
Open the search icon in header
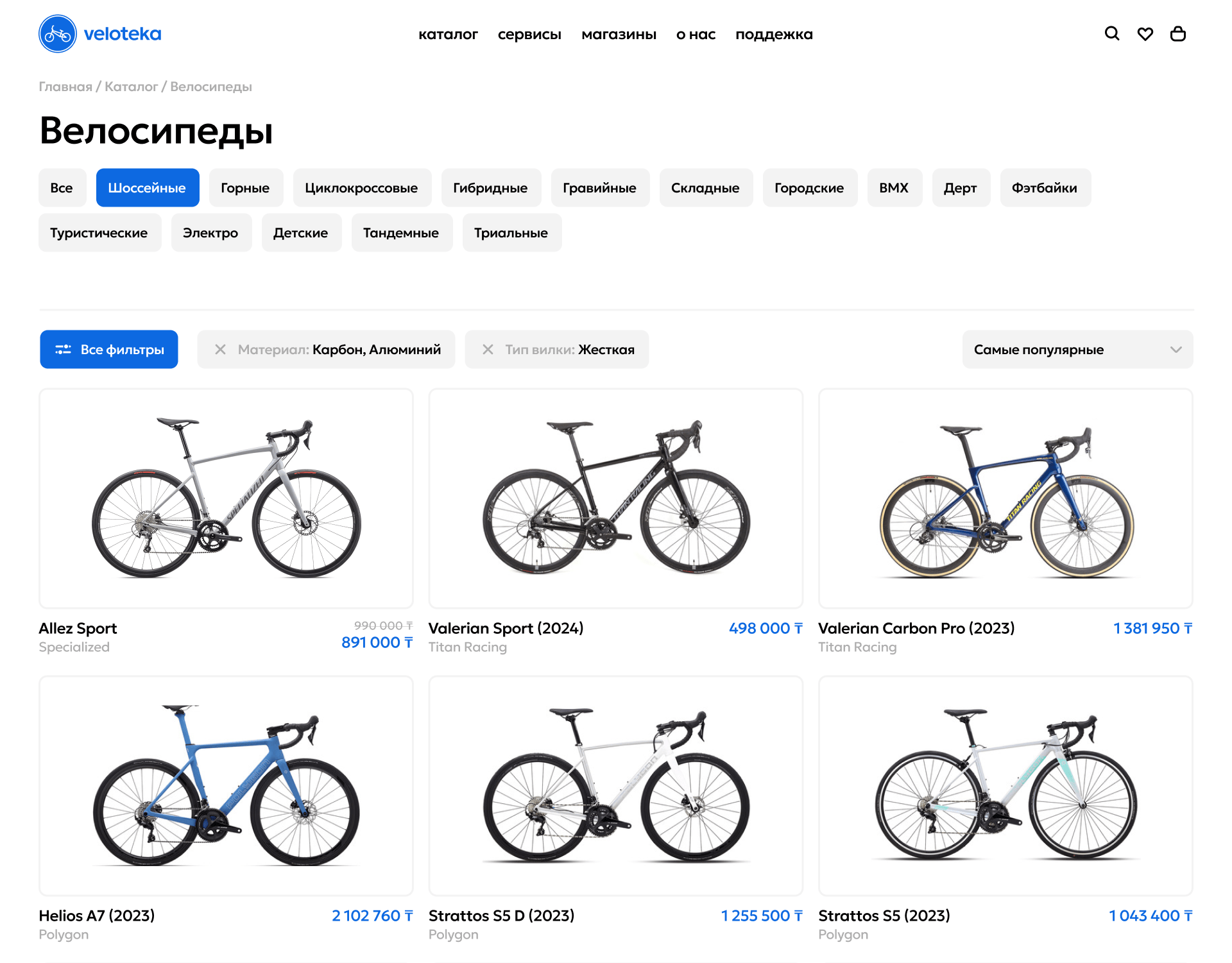point(1112,33)
